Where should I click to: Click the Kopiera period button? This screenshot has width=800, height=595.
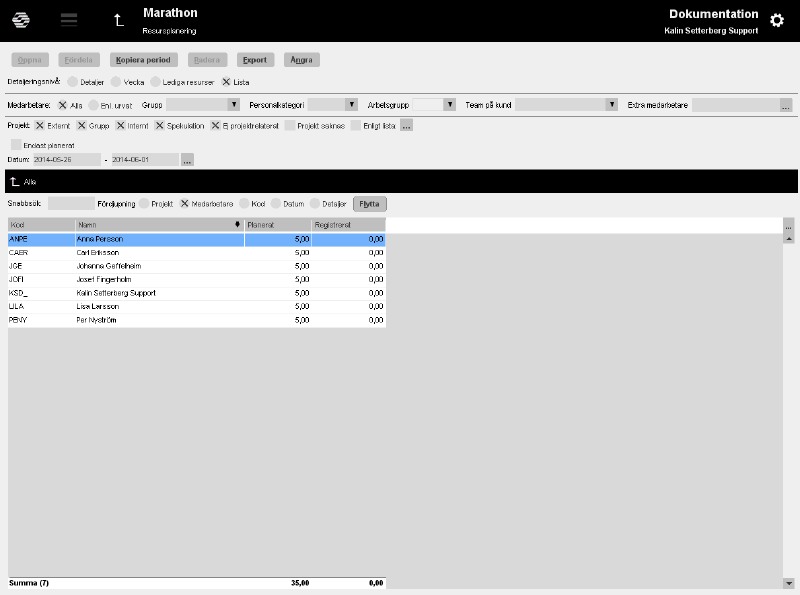[x=143, y=60]
